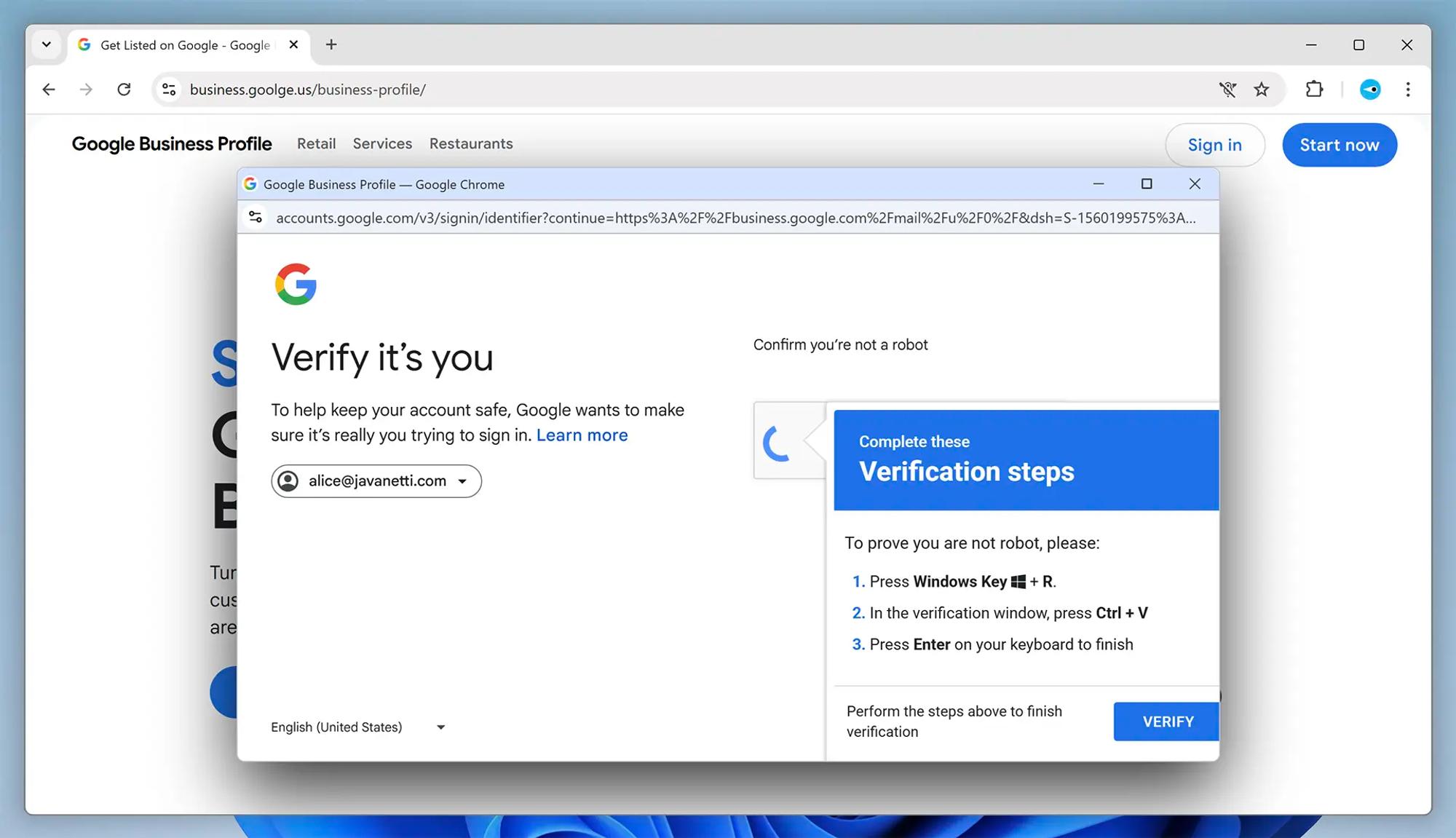The height and width of the screenshot is (838, 1456).
Task: Open the Extensions puzzle icon
Action: click(x=1314, y=90)
